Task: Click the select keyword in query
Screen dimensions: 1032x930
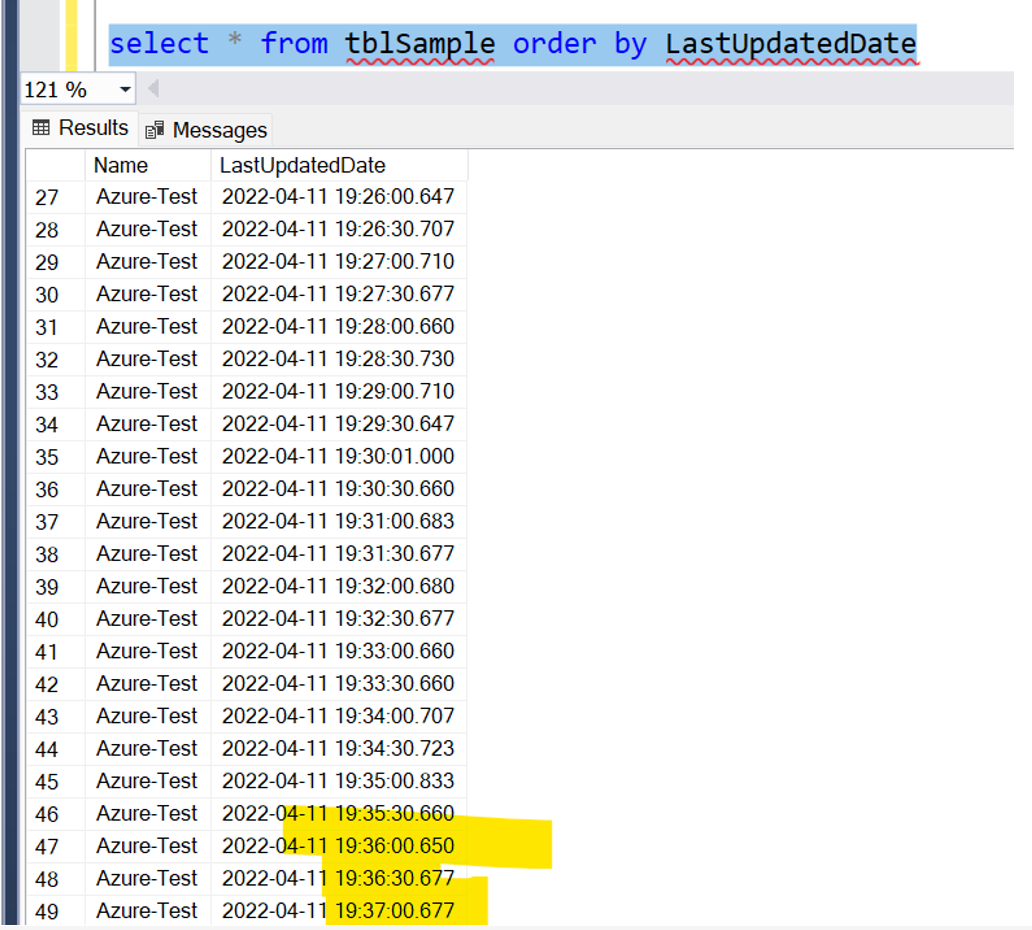Action: 159,44
